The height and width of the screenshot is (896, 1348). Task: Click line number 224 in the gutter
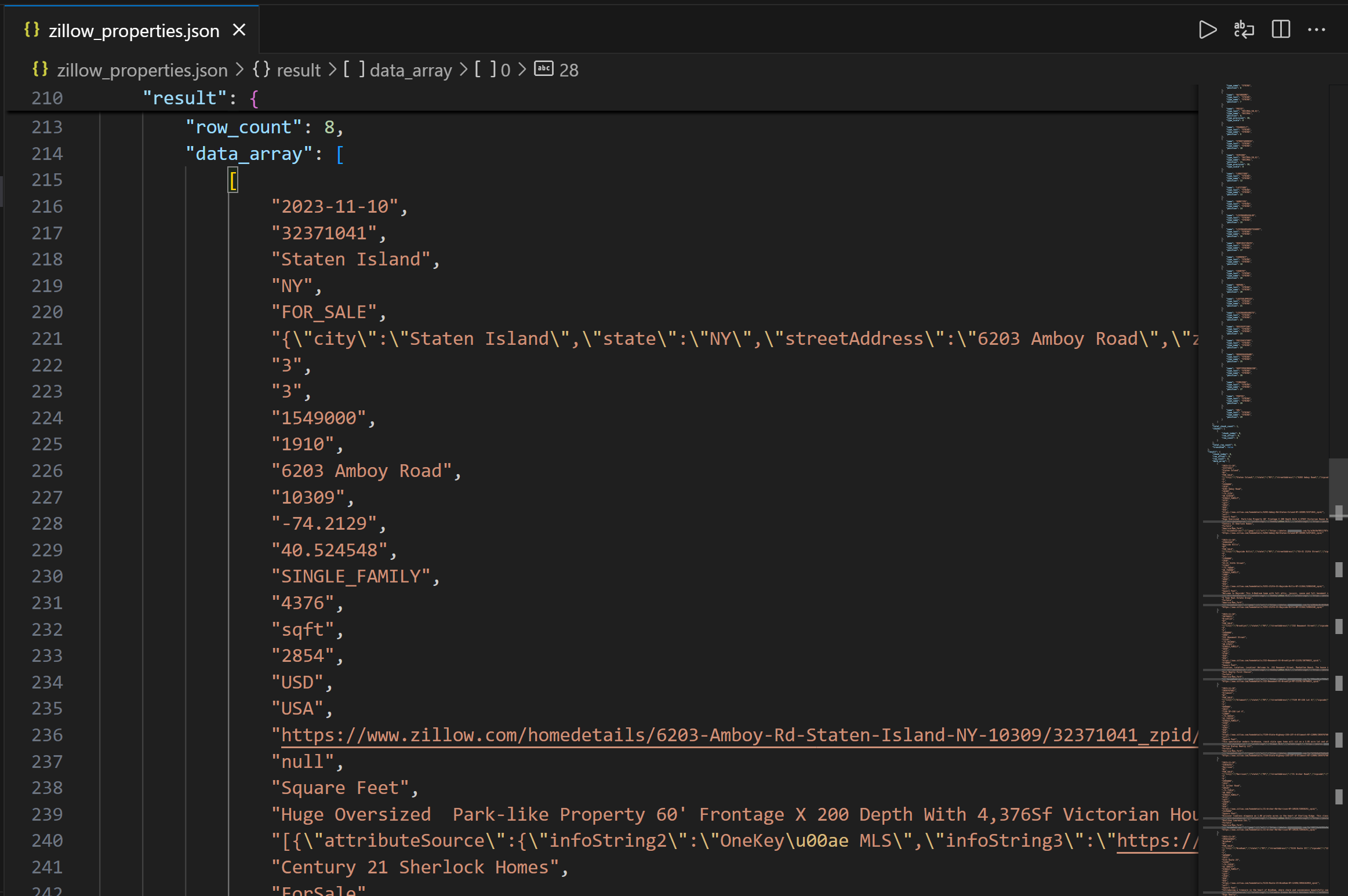click(x=47, y=418)
